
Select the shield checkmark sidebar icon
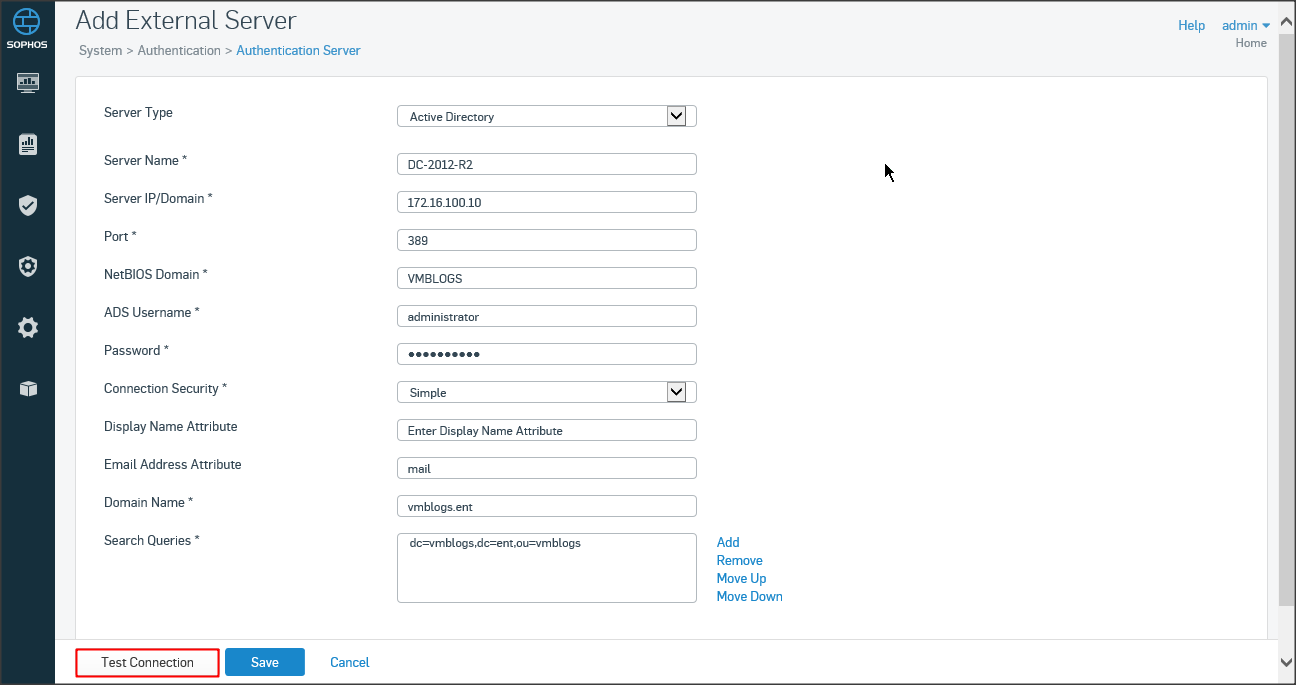click(28, 206)
